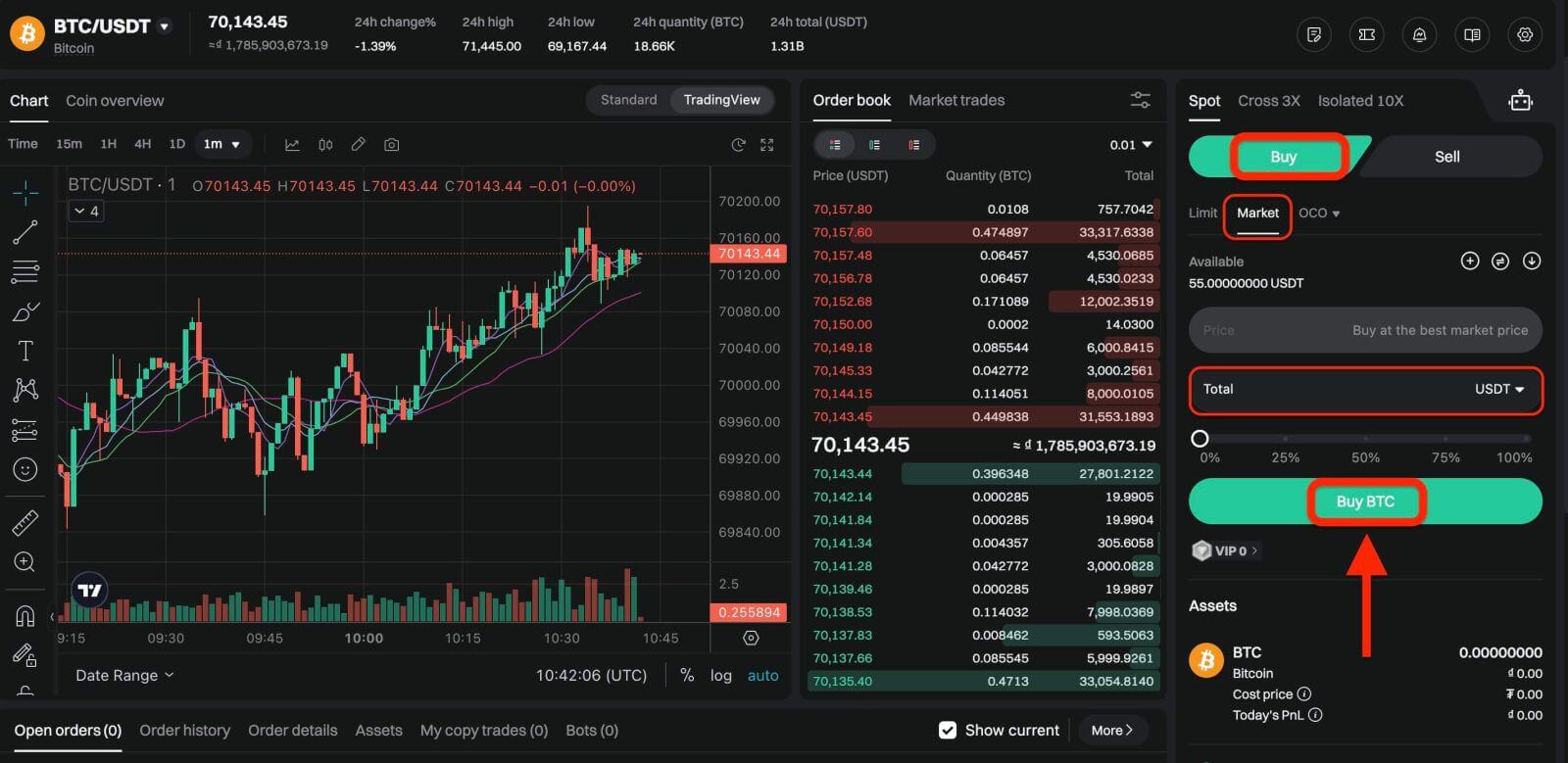Take a chart snapshot with camera icon
Viewport: 1568px width, 763px height.
pos(392,145)
